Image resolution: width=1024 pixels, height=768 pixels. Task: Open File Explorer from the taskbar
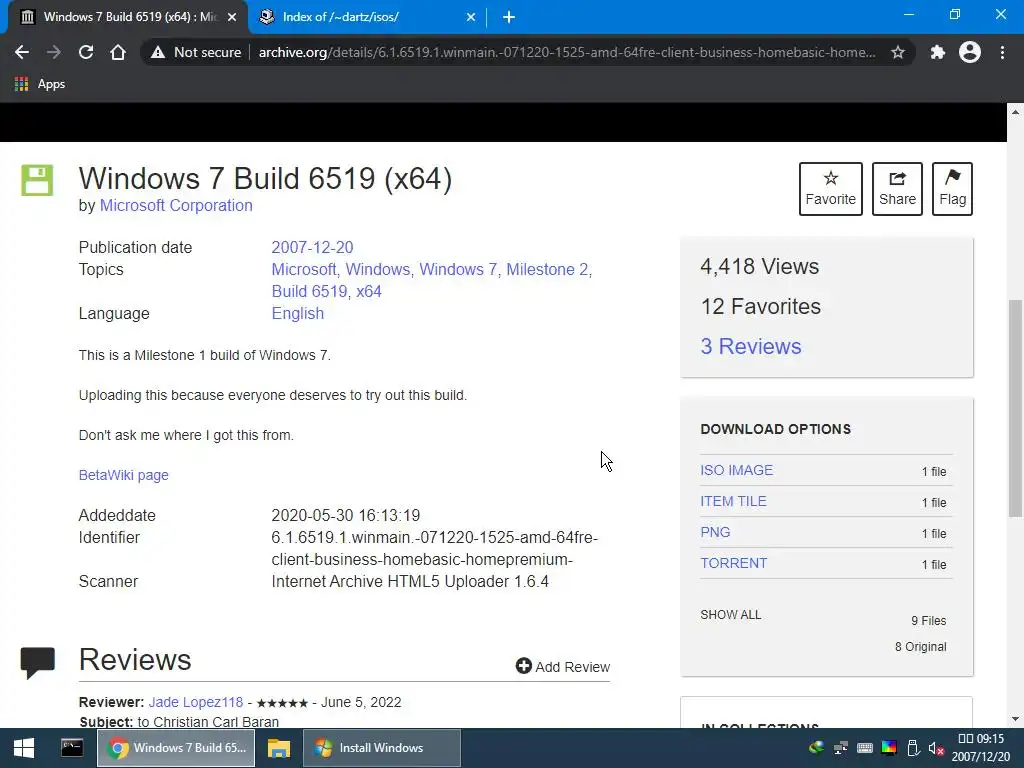(x=279, y=748)
